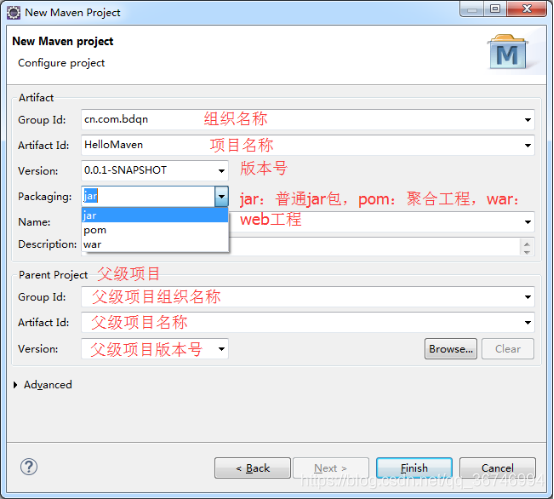Open the Artifact Group Id dropdown arrow

(x=528, y=120)
